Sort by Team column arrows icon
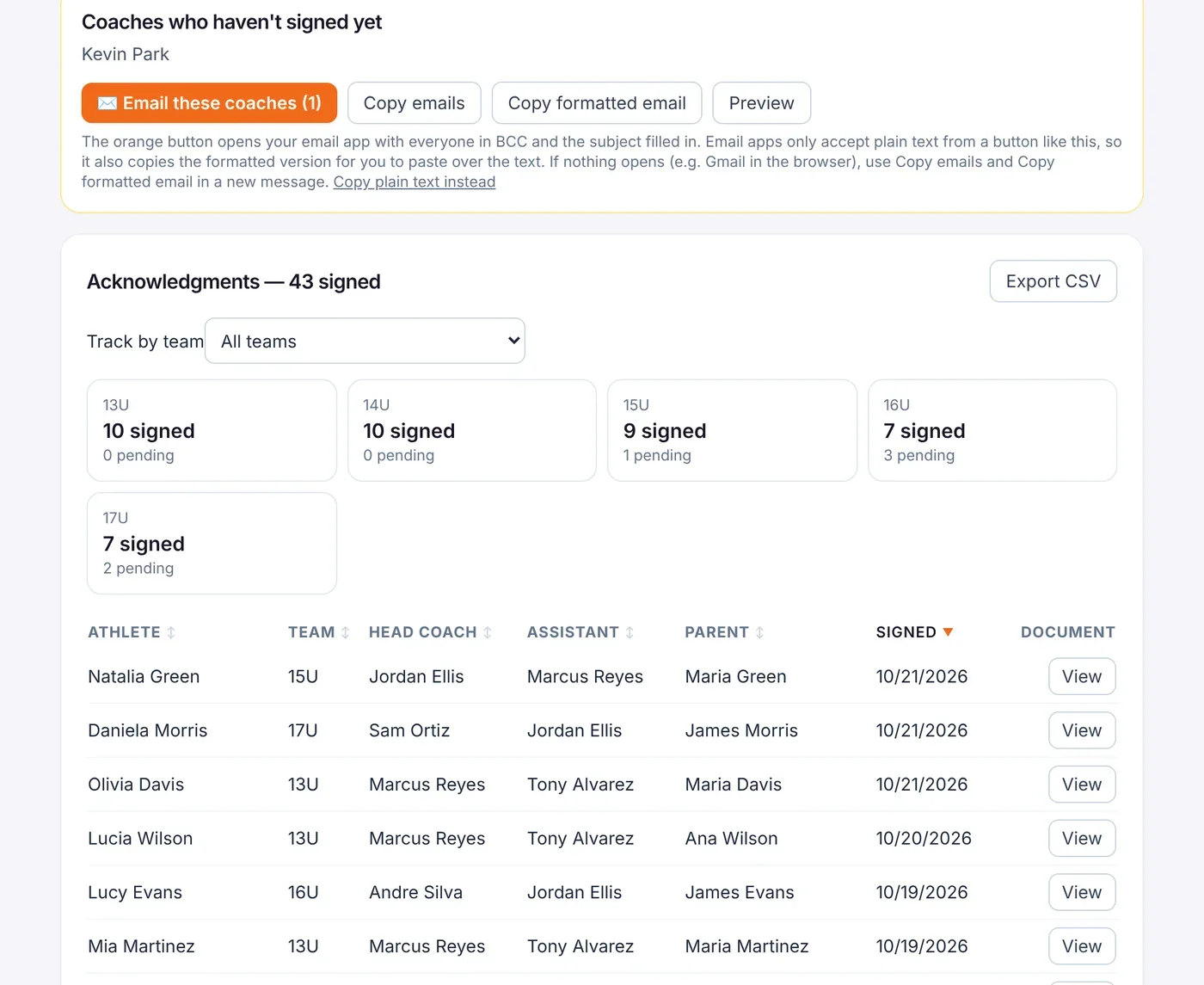Screen dimensions: 1204x985 pos(345,632)
